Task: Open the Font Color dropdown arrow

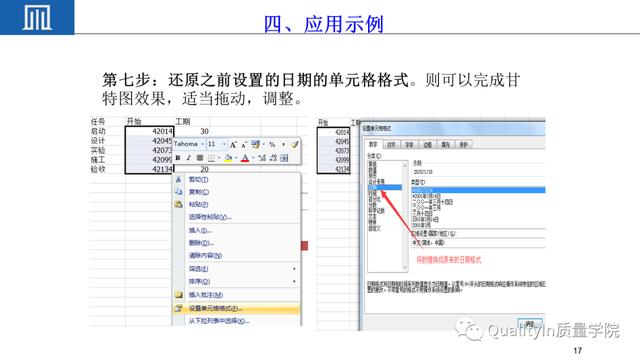Action: click(253, 158)
